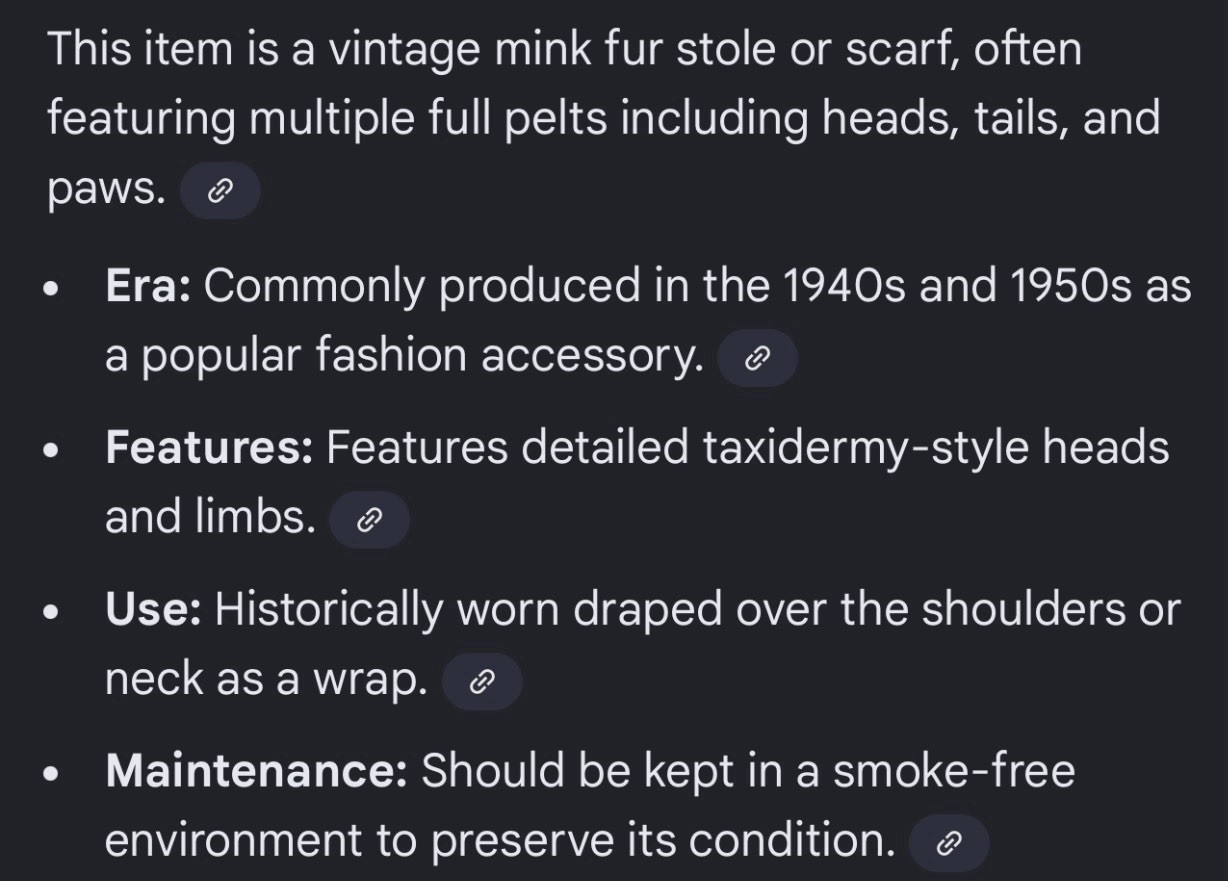1228x881 pixels.
Task: Click the bold "Use:" label
Action: (x=154, y=610)
